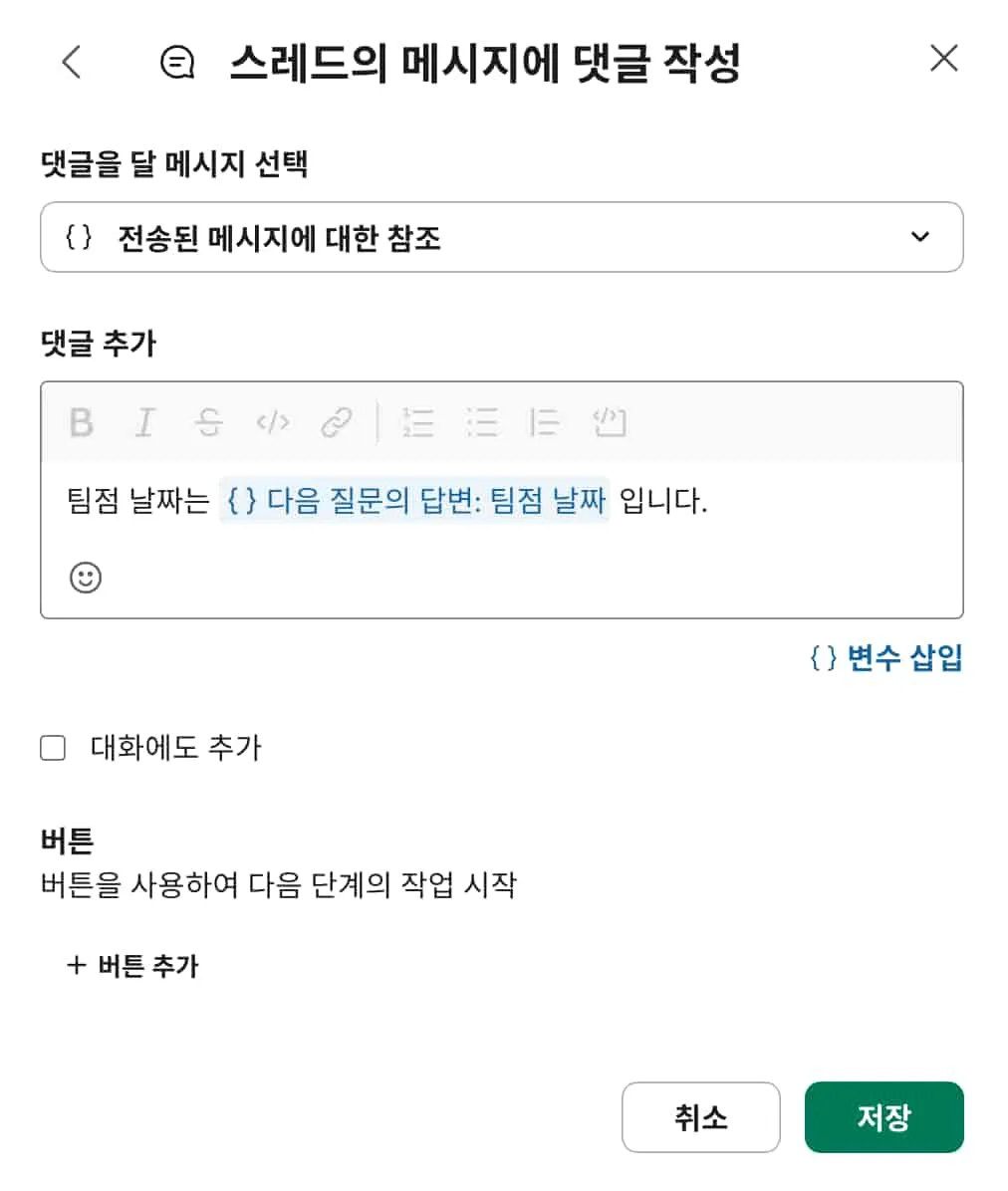This screenshot has width=1008, height=1191.
Task: Apply an ordered list to the comment
Action: (x=418, y=423)
